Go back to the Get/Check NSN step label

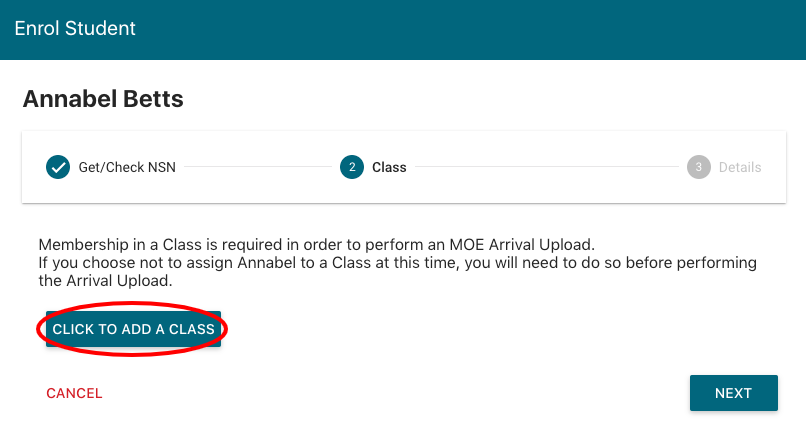127,167
